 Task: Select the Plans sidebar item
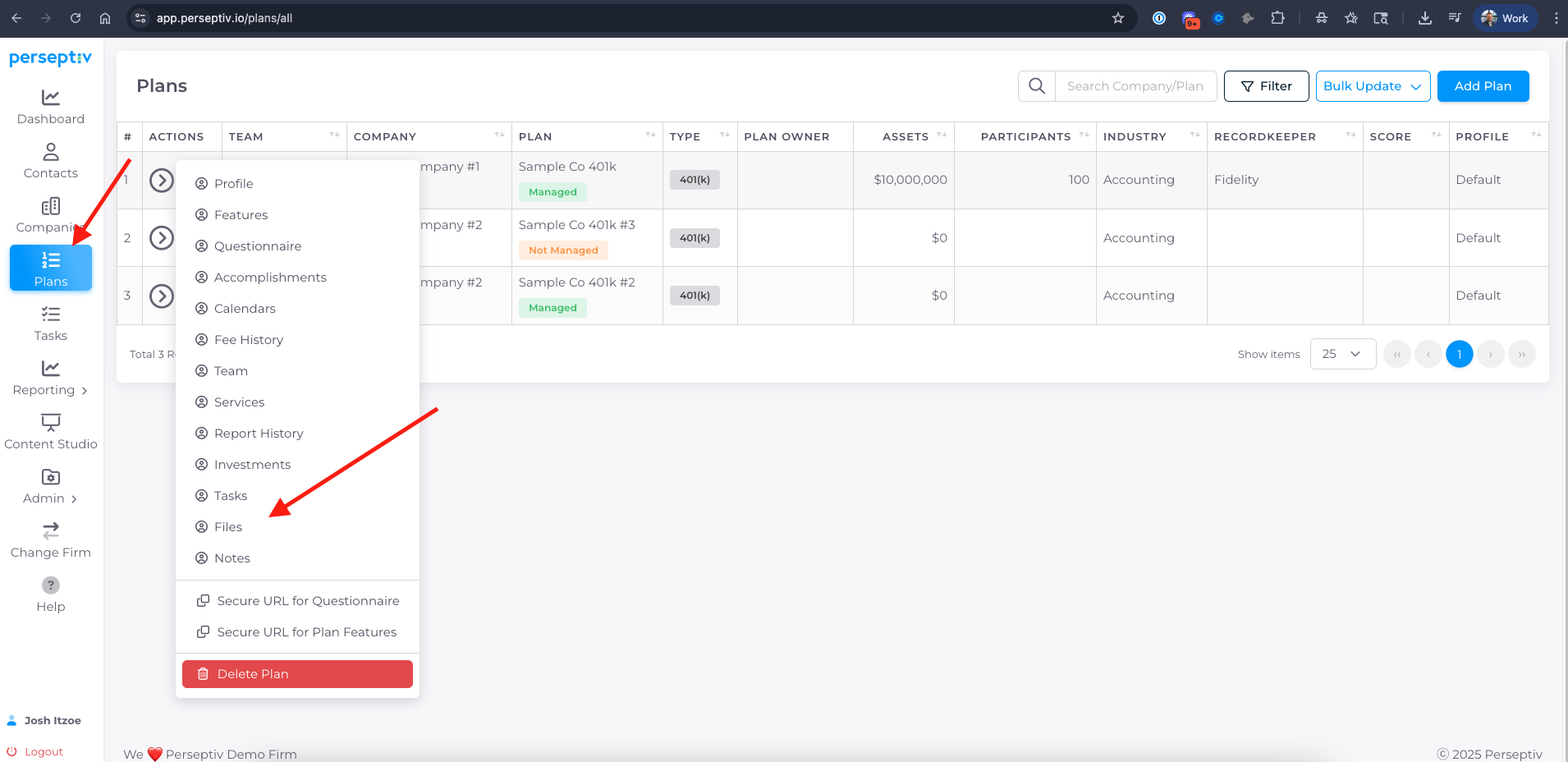pos(51,269)
